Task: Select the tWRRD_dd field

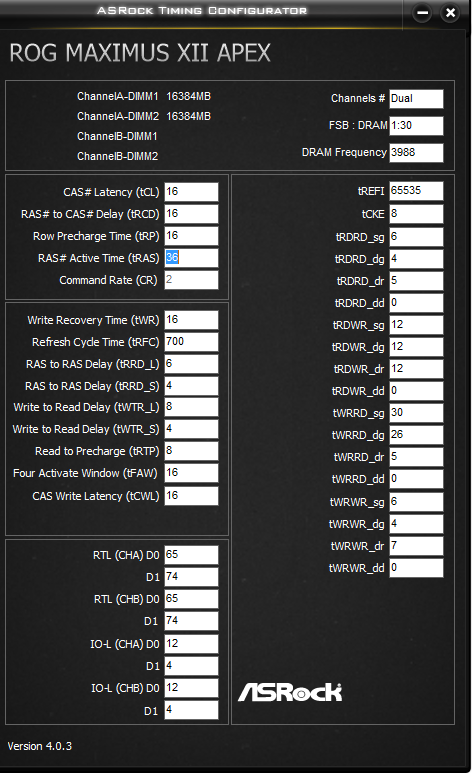Action: pyautogui.click(x=416, y=479)
